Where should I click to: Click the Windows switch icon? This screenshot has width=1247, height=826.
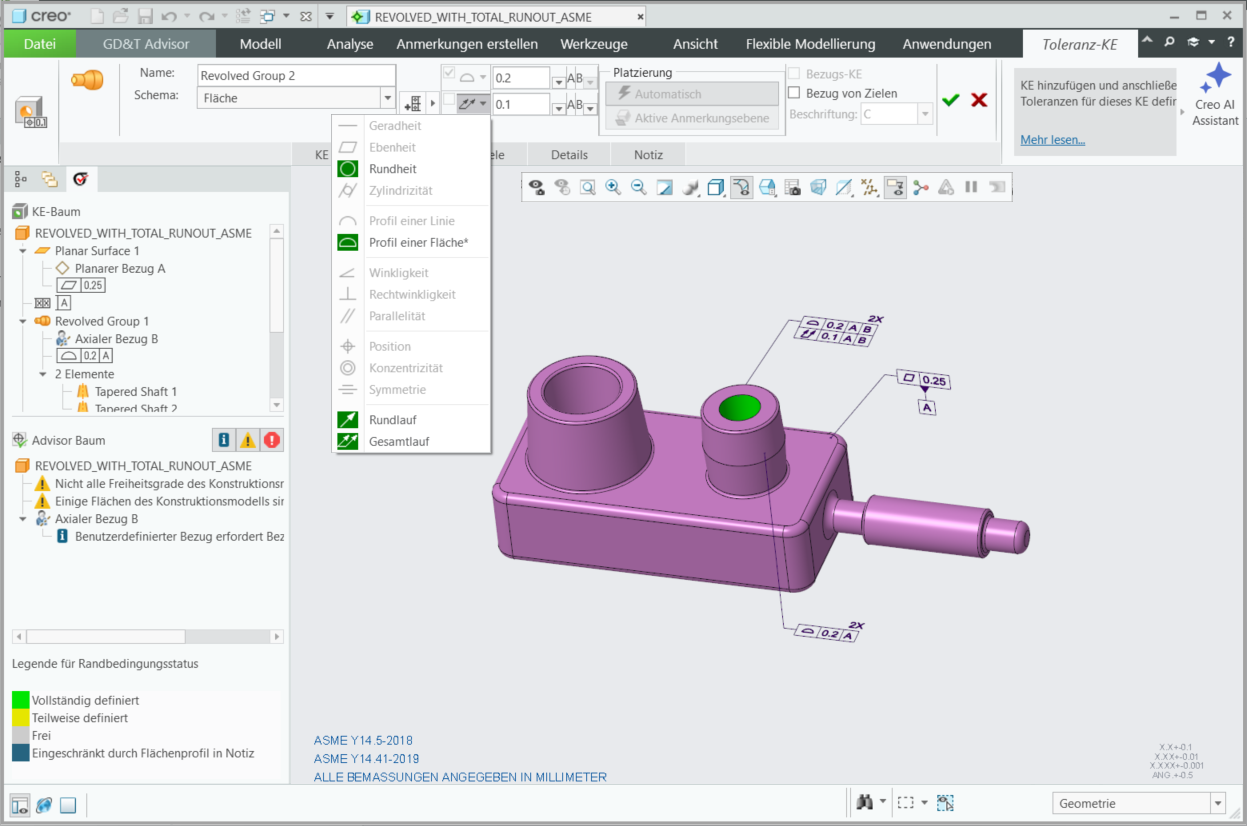(268, 17)
